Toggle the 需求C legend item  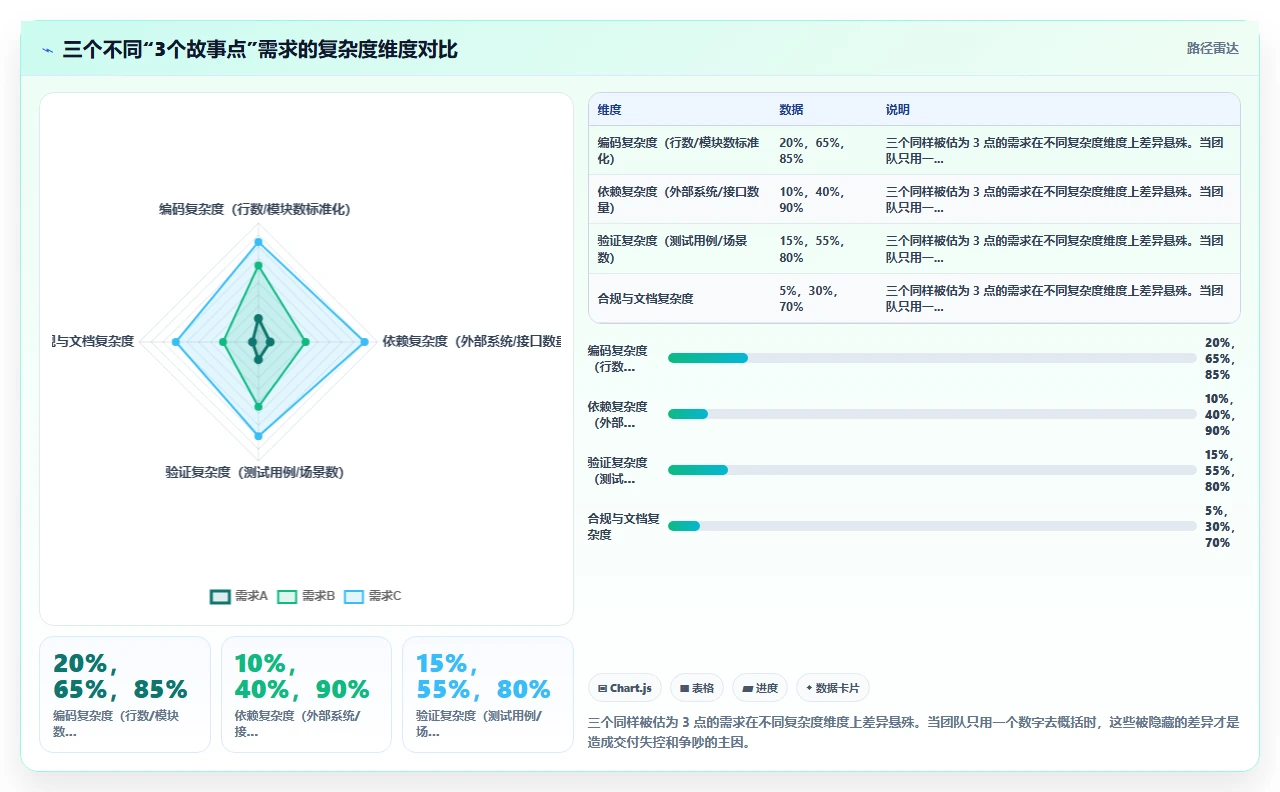[372, 596]
